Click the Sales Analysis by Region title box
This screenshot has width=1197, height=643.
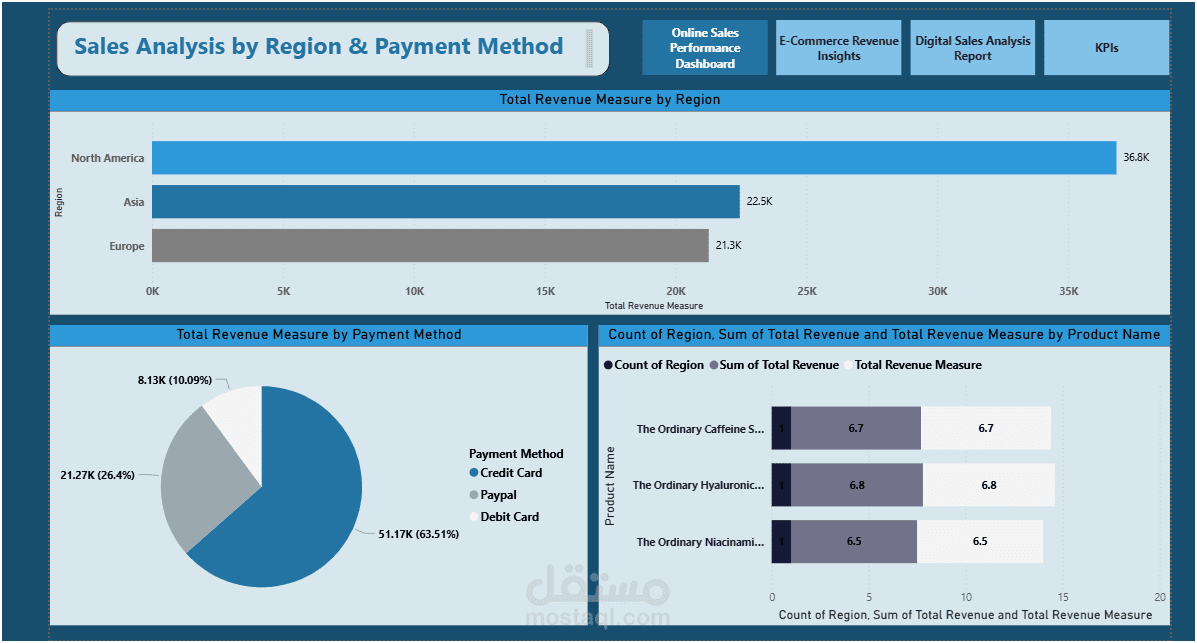pyautogui.click(x=333, y=48)
